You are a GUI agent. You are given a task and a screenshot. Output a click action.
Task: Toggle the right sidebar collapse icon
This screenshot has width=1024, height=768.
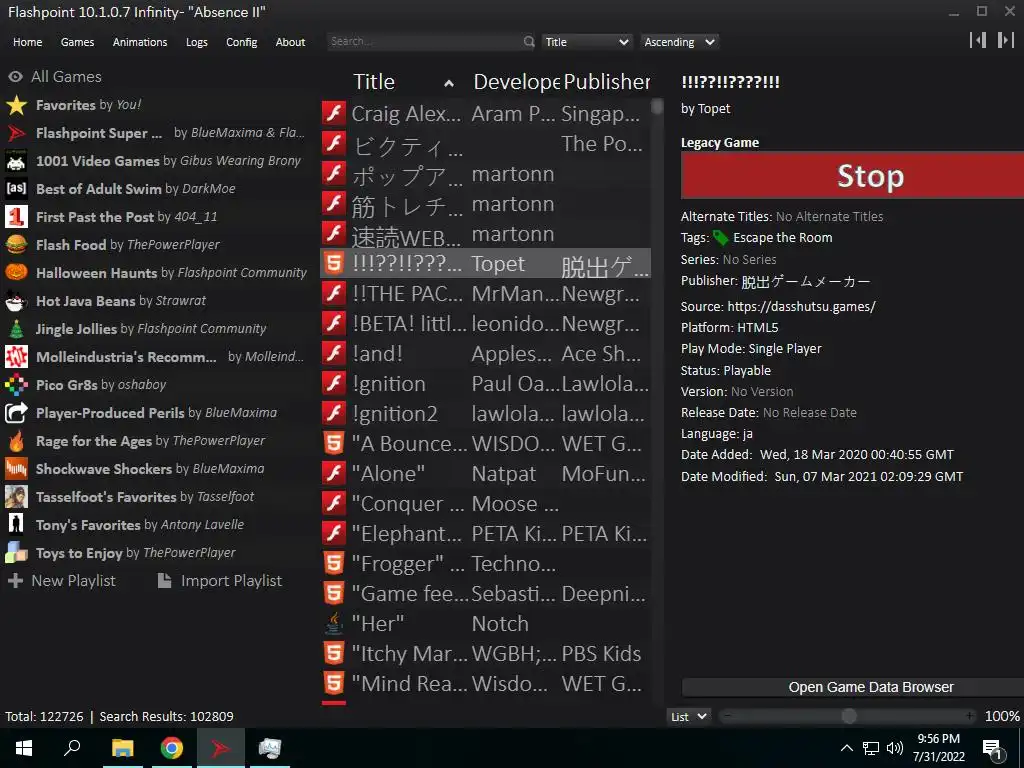click(x=1006, y=40)
